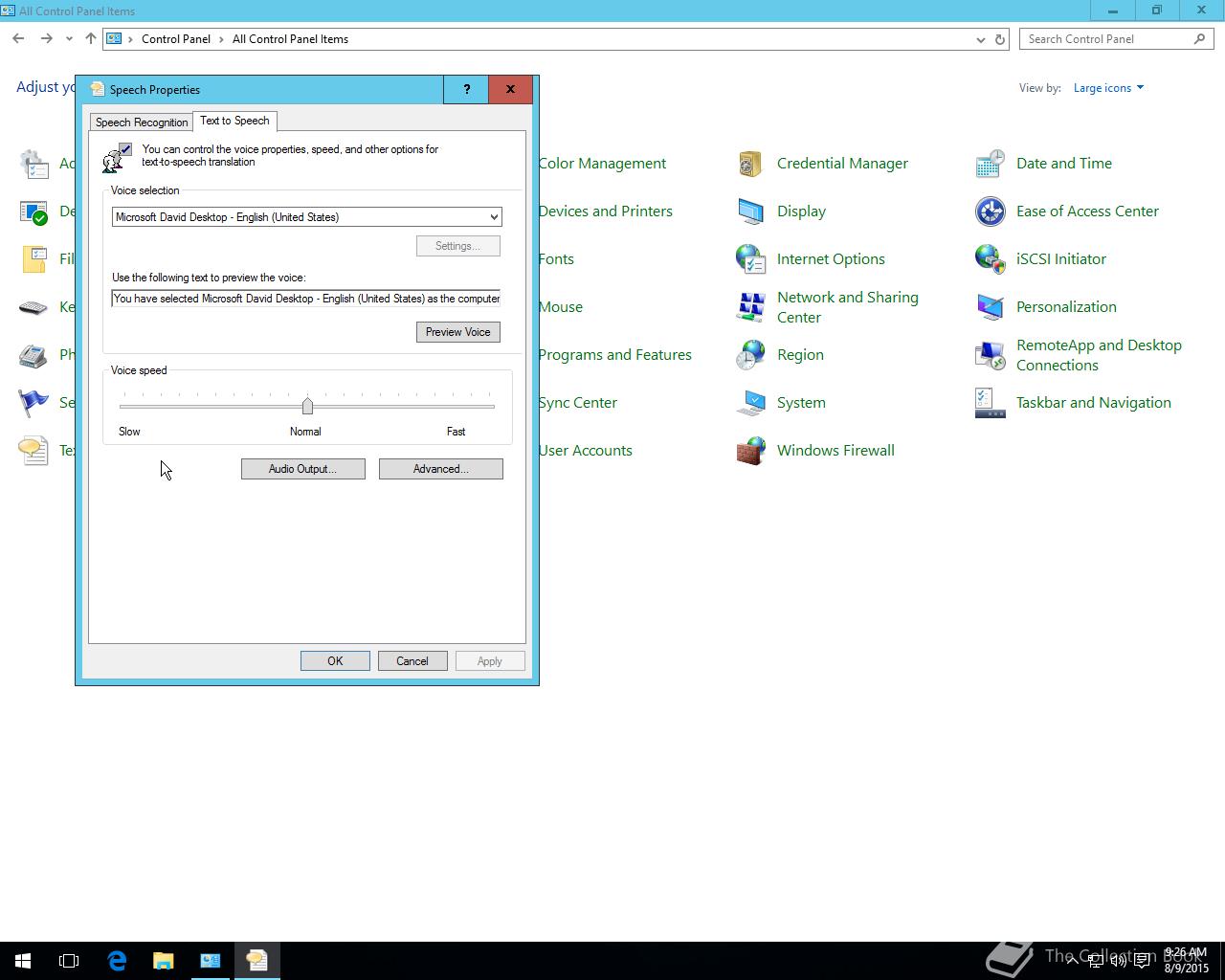The width and height of the screenshot is (1225, 980).
Task: Click the Search Control Panel box
Action: click(1117, 39)
